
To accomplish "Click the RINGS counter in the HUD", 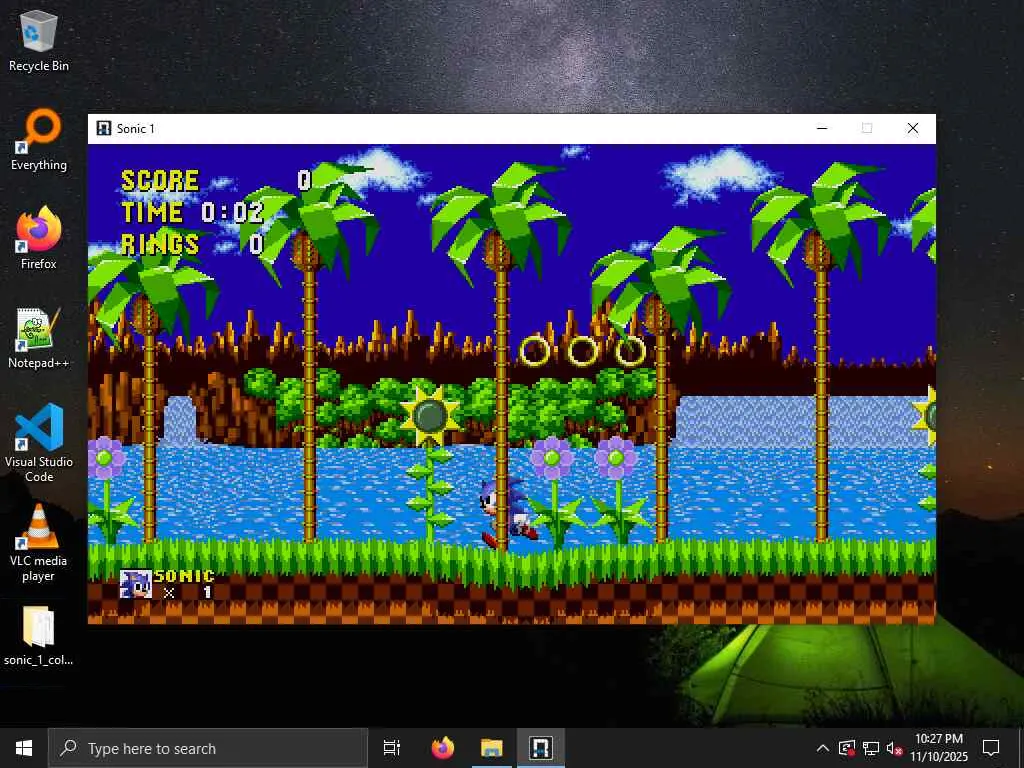I will (193, 244).
